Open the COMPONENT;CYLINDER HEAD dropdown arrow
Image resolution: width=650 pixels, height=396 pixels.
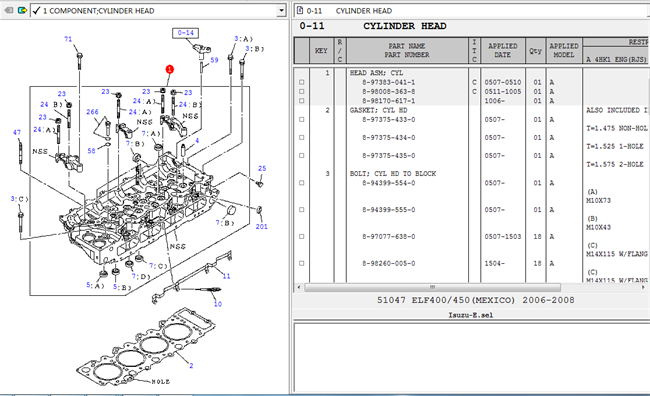(x=281, y=10)
